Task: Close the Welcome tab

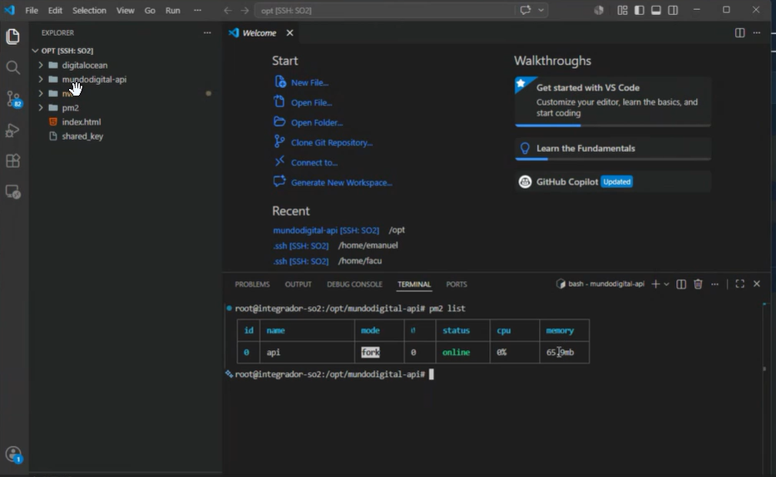Action: pos(290,33)
